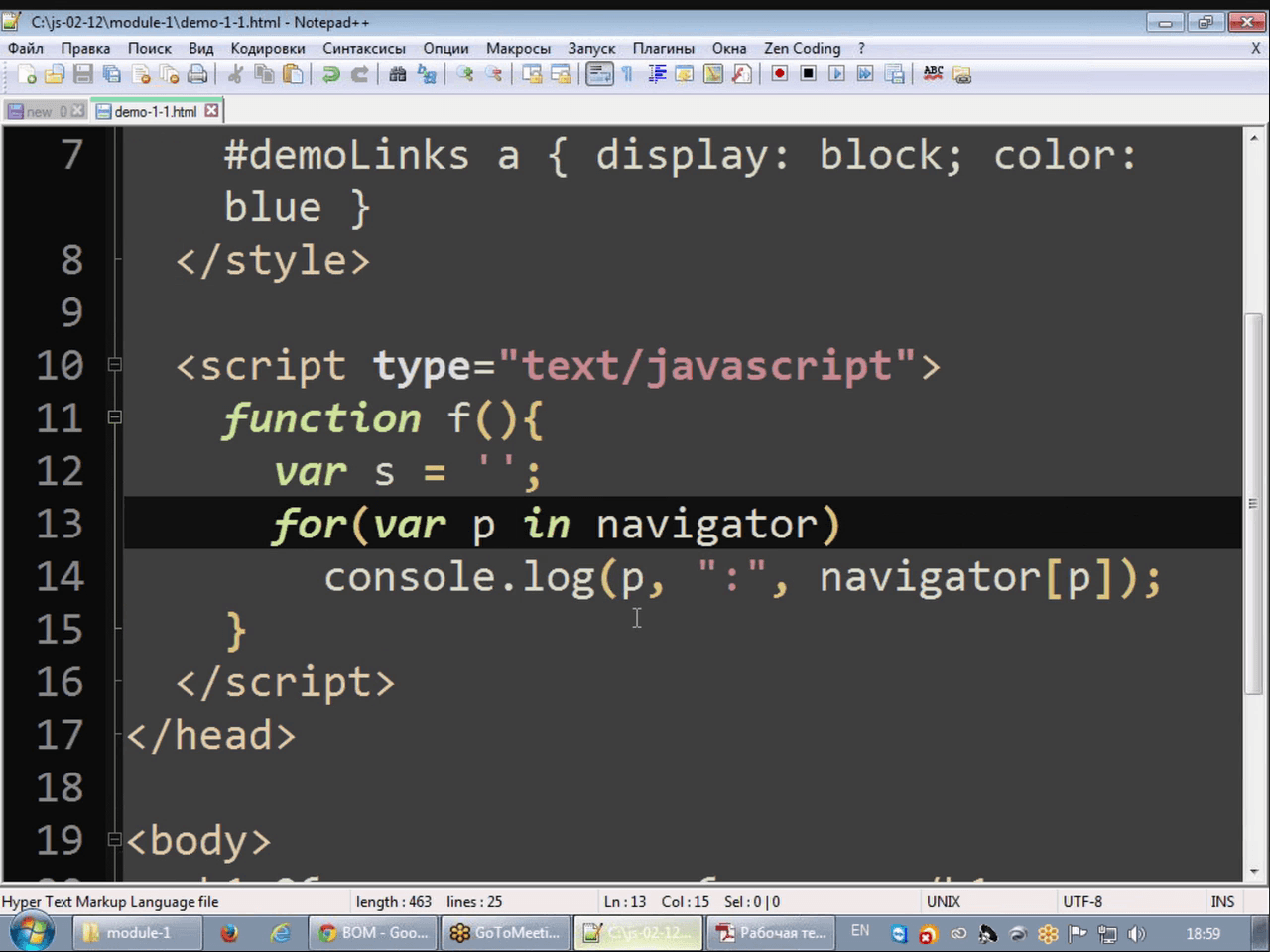1270x952 pixels.
Task: Click the scrollbar down arrow
Action: pyautogui.click(x=1254, y=871)
